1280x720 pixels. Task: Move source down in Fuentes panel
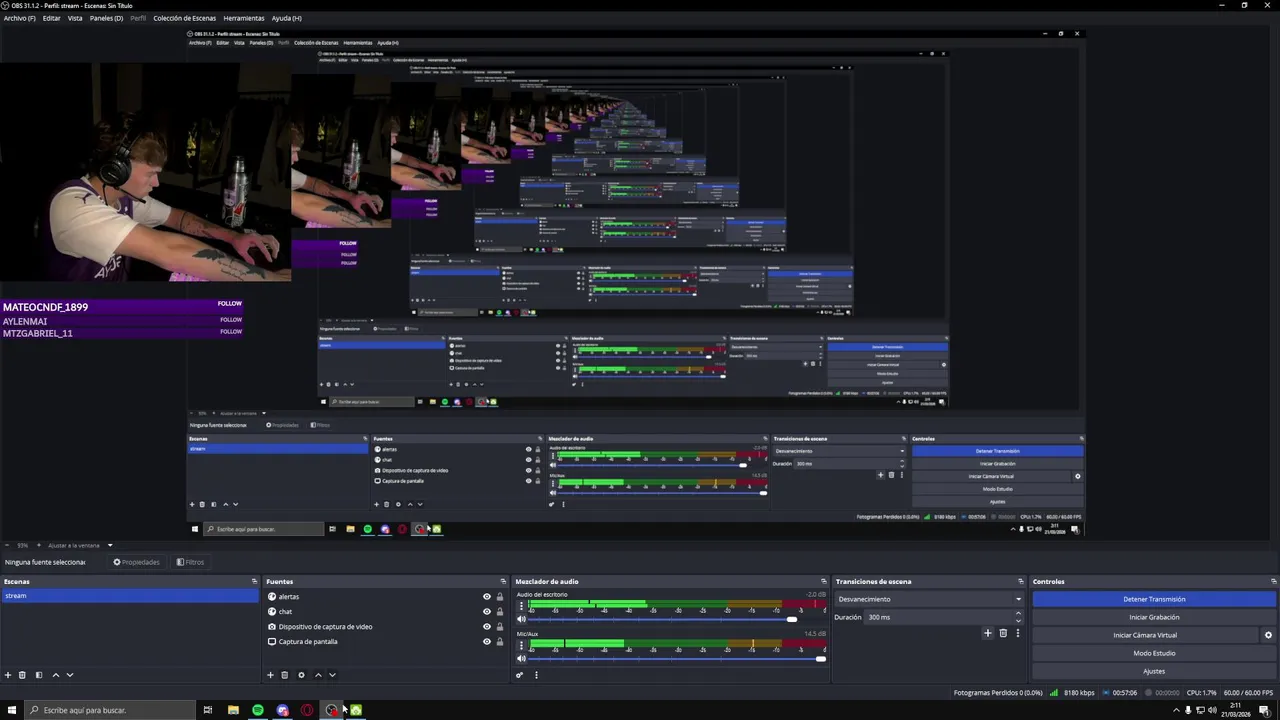tap(332, 675)
